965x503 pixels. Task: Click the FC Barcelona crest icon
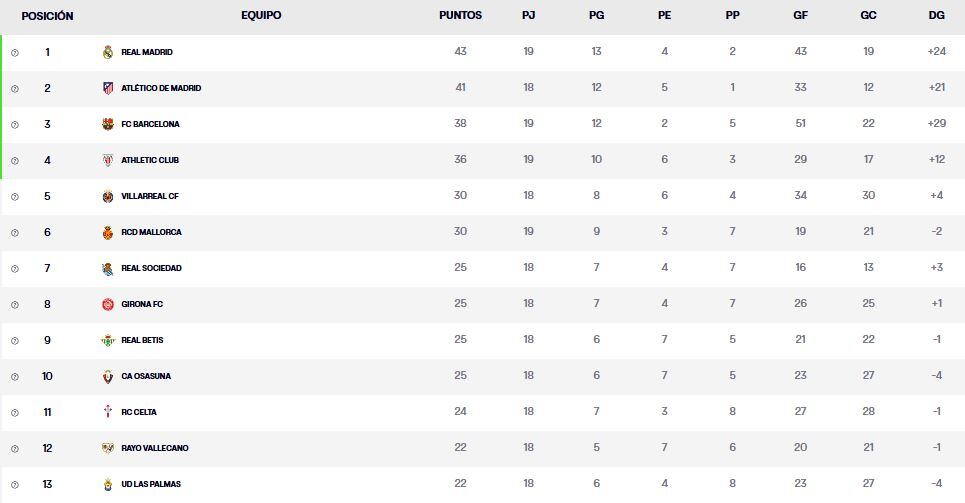click(x=108, y=124)
